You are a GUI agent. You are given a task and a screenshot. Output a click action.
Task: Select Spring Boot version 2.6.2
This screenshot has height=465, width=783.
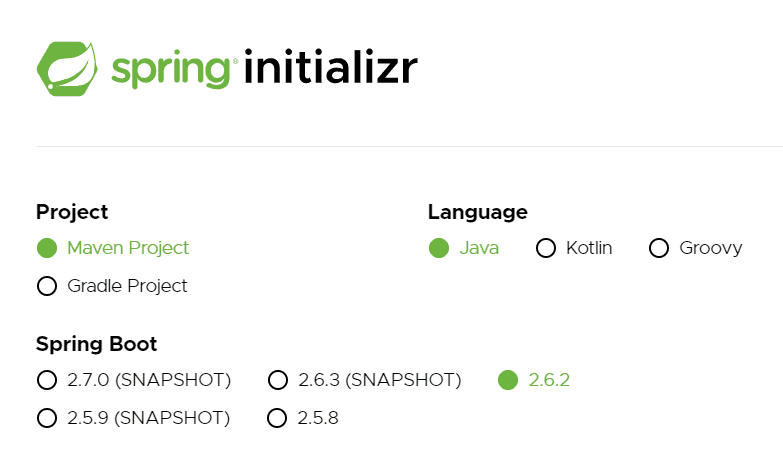click(534, 380)
